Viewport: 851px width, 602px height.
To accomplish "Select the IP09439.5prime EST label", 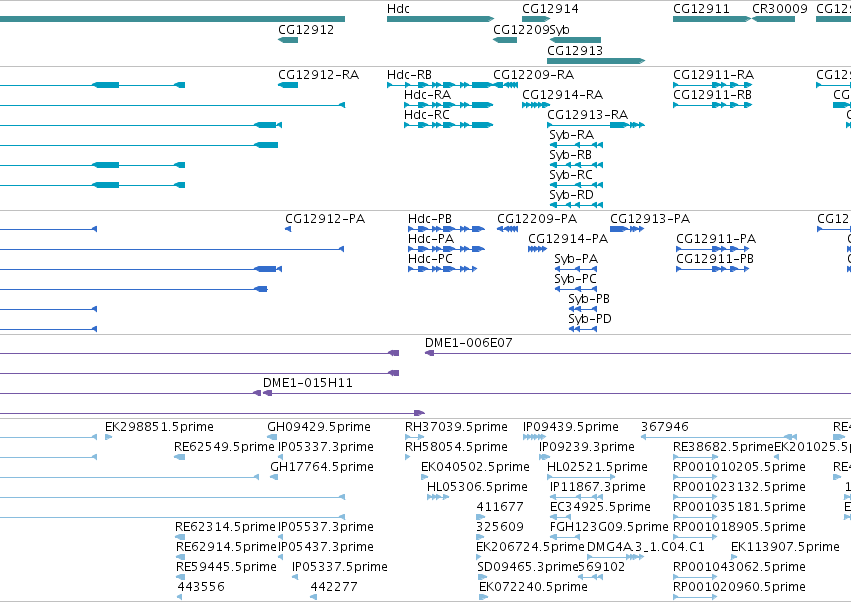I will tap(570, 427).
